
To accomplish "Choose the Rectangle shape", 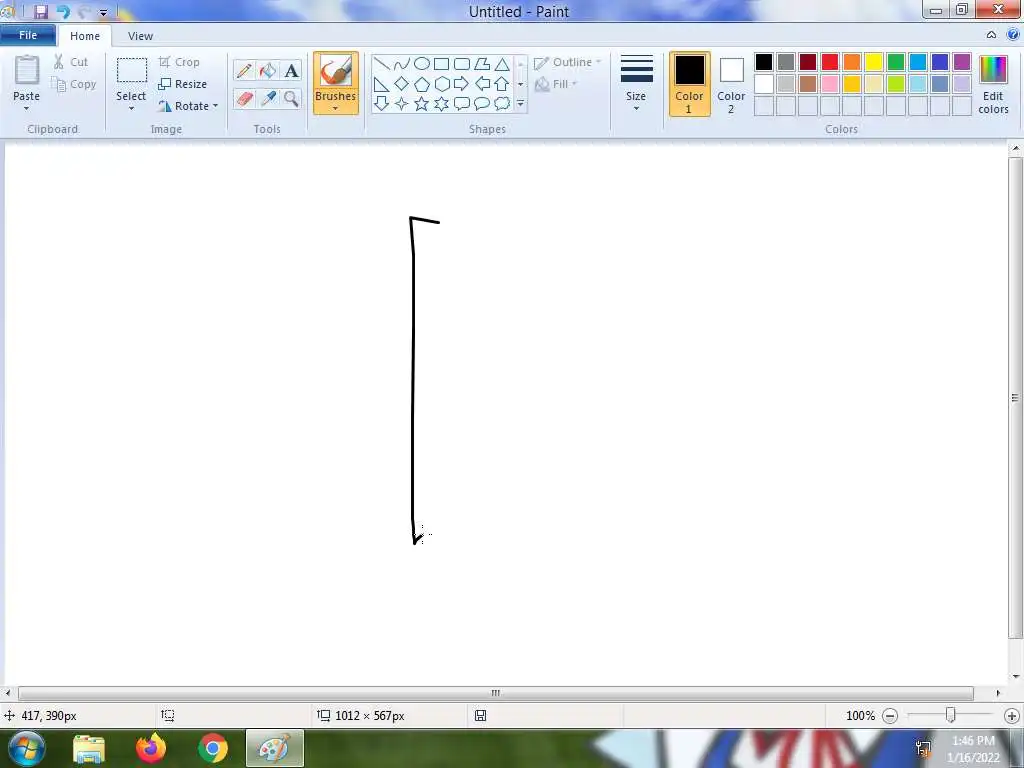I will (x=441, y=64).
